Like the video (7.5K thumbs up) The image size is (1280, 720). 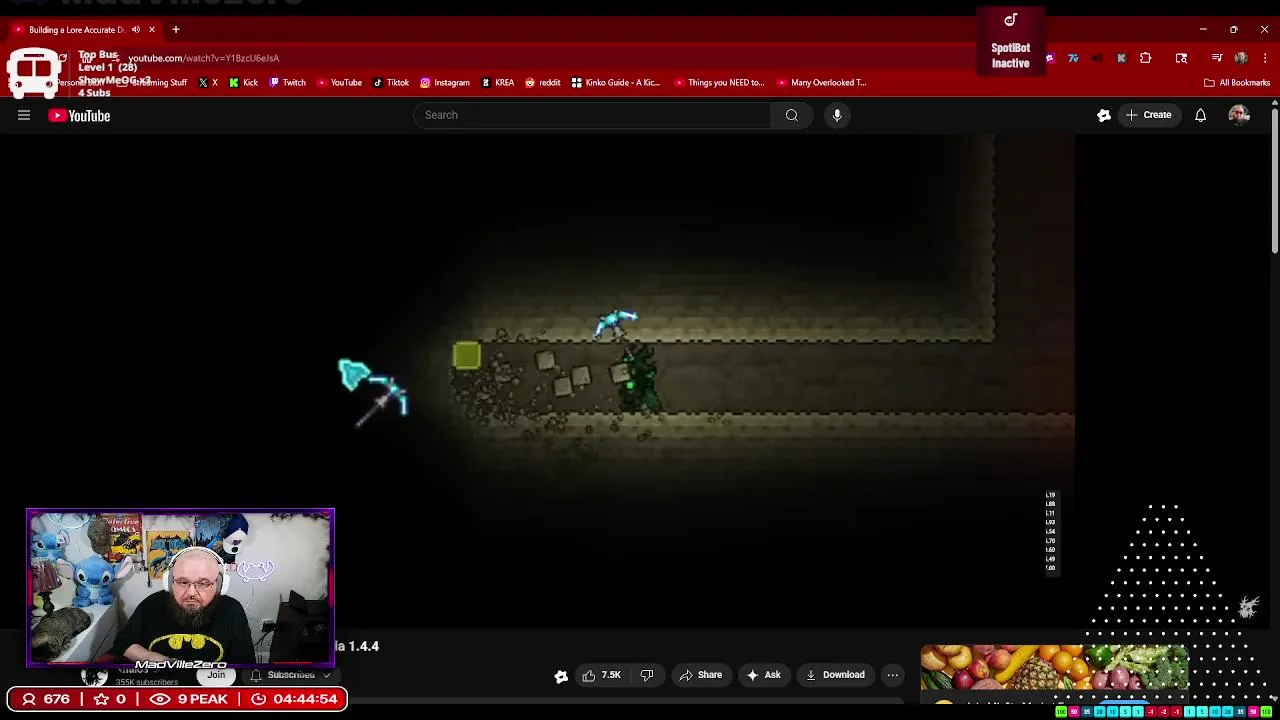coord(602,675)
